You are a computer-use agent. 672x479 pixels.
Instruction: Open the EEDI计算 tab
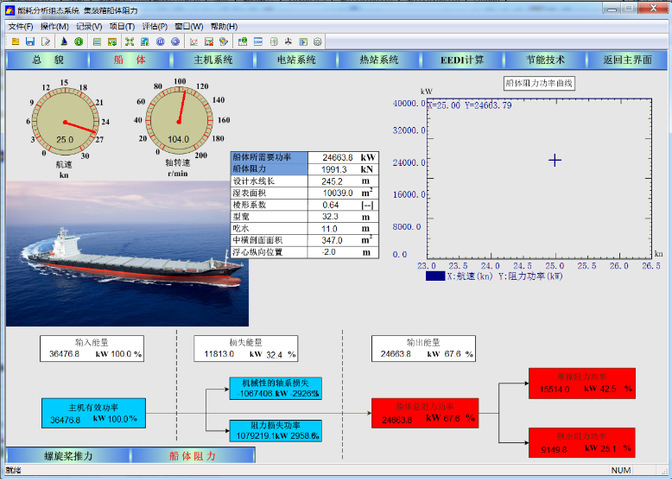click(x=462, y=60)
